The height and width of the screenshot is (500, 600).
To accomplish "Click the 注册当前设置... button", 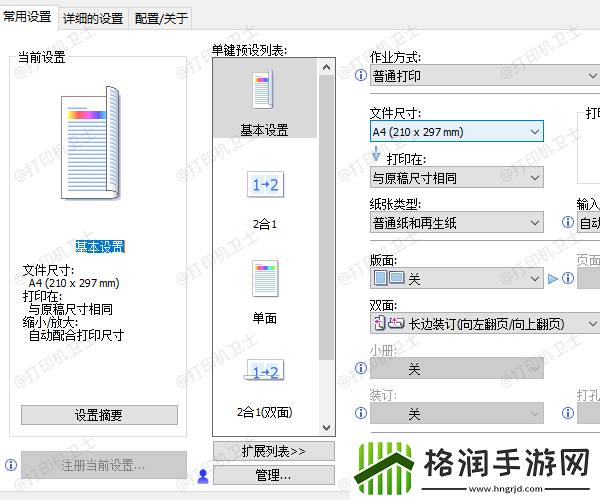I will [x=104, y=465].
